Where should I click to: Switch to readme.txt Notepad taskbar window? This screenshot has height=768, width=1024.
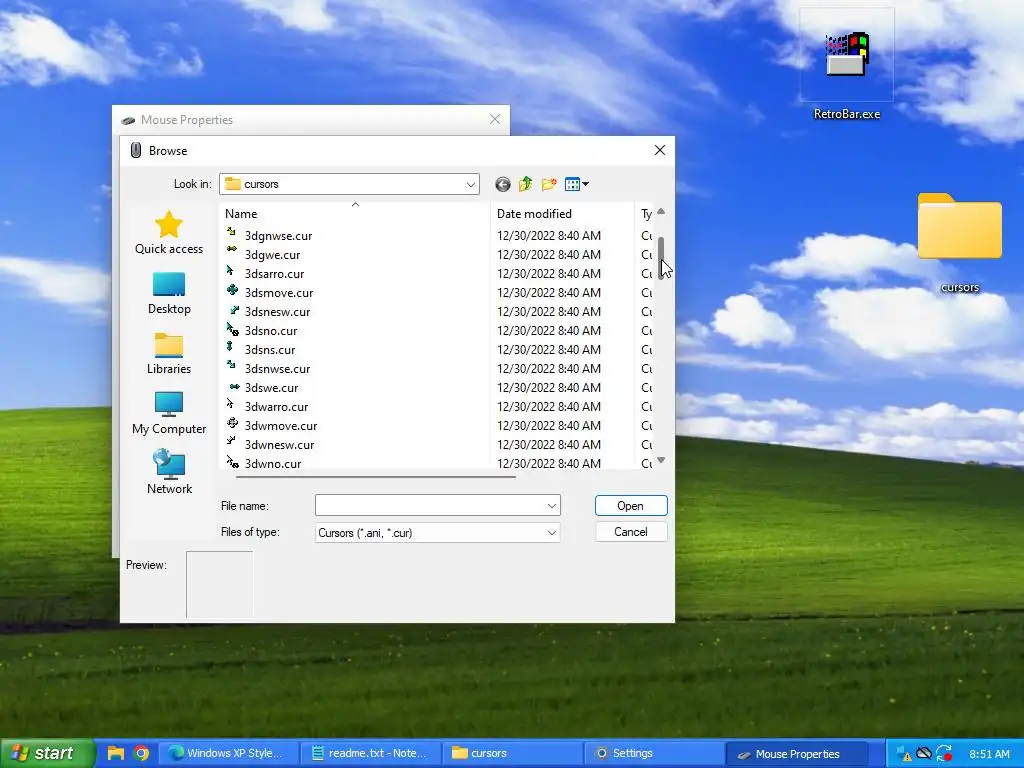pos(371,753)
